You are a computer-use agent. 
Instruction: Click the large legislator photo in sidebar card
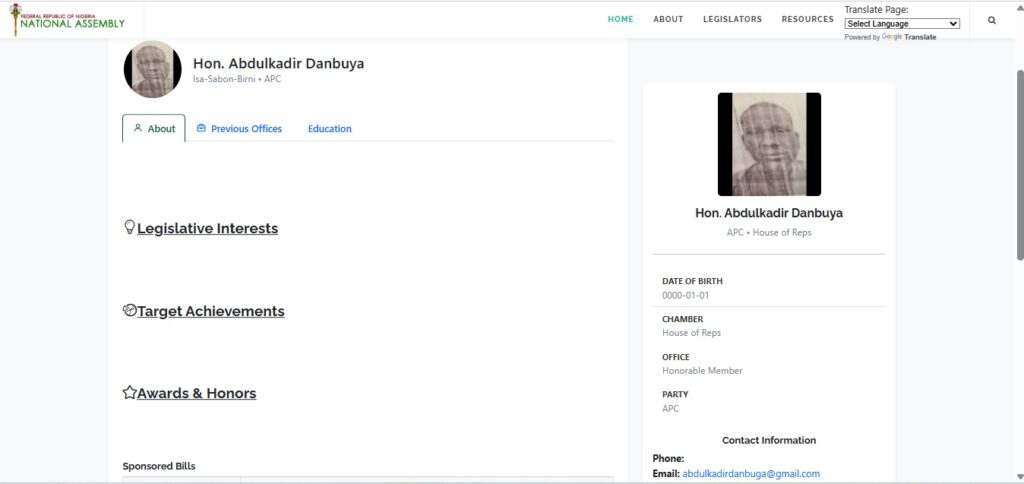(768, 144)
